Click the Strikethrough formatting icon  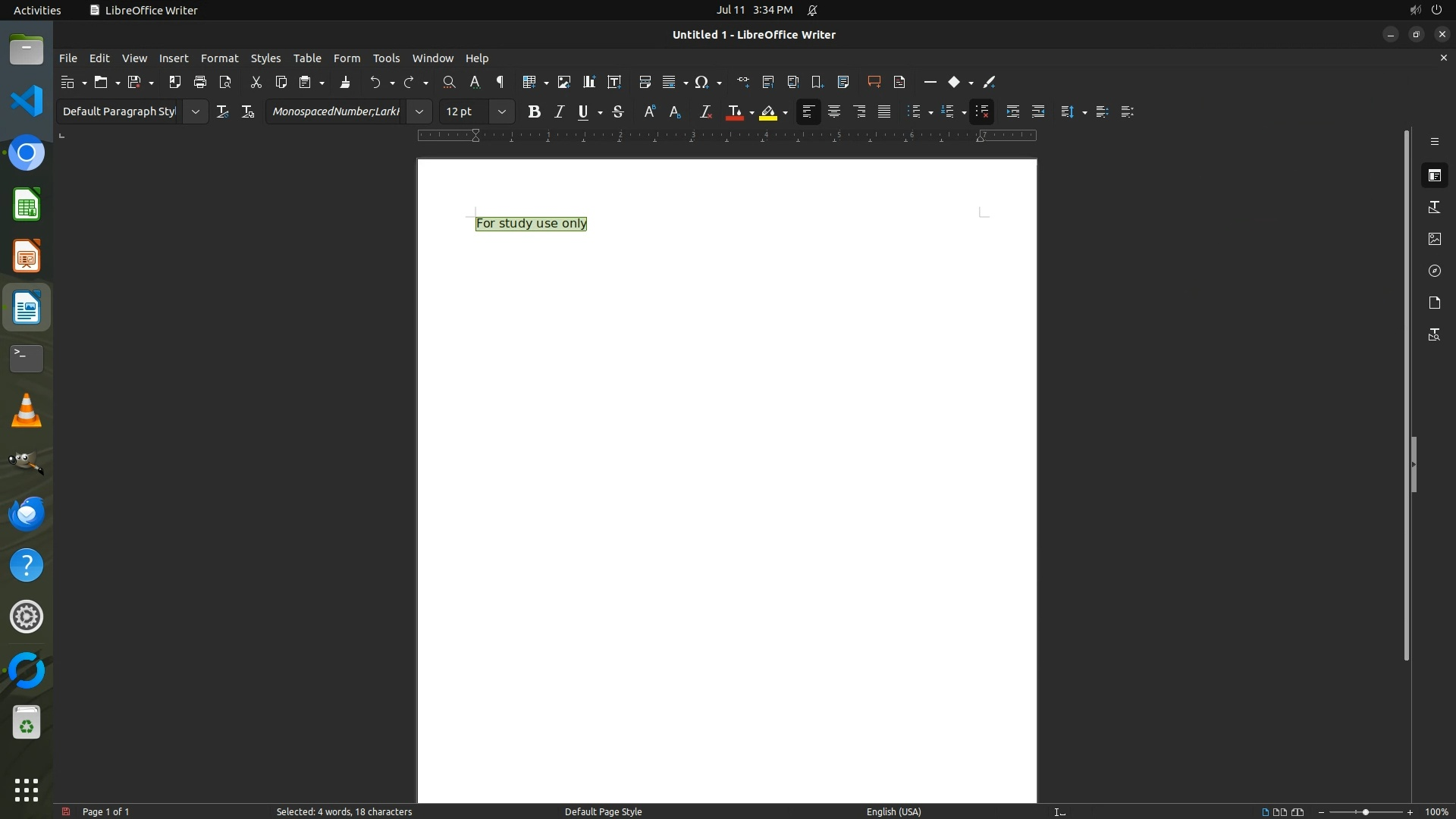[618, 111]
